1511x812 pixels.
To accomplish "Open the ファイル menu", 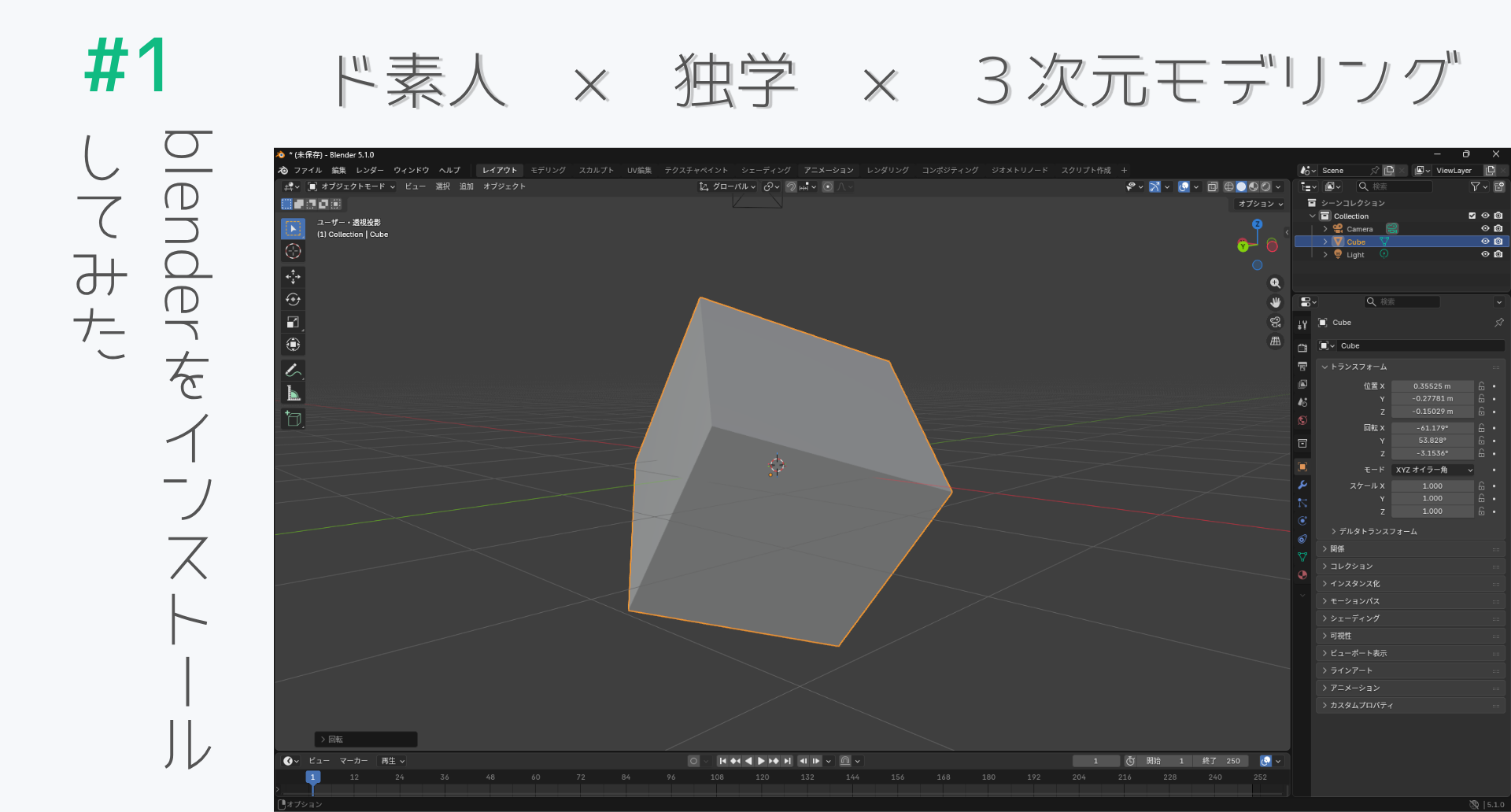I will (x=308, y=170).
